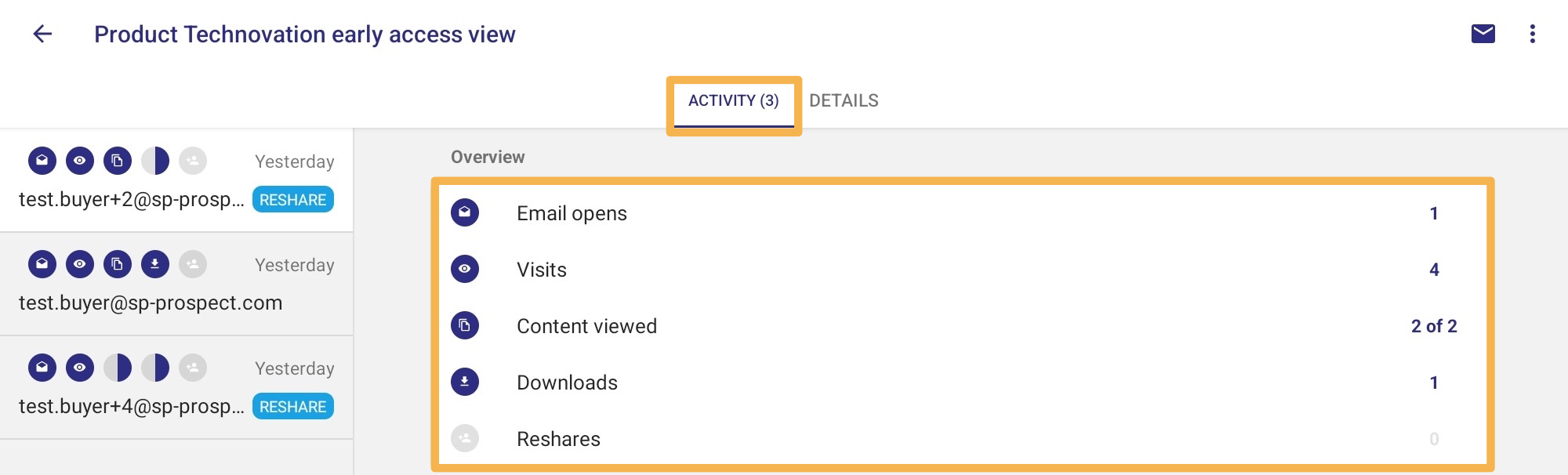The width and height of the screenshot is (1568, 475).
Task: Click the Content viewed '2 of 2' value
Action: [x=1434, y=326]
